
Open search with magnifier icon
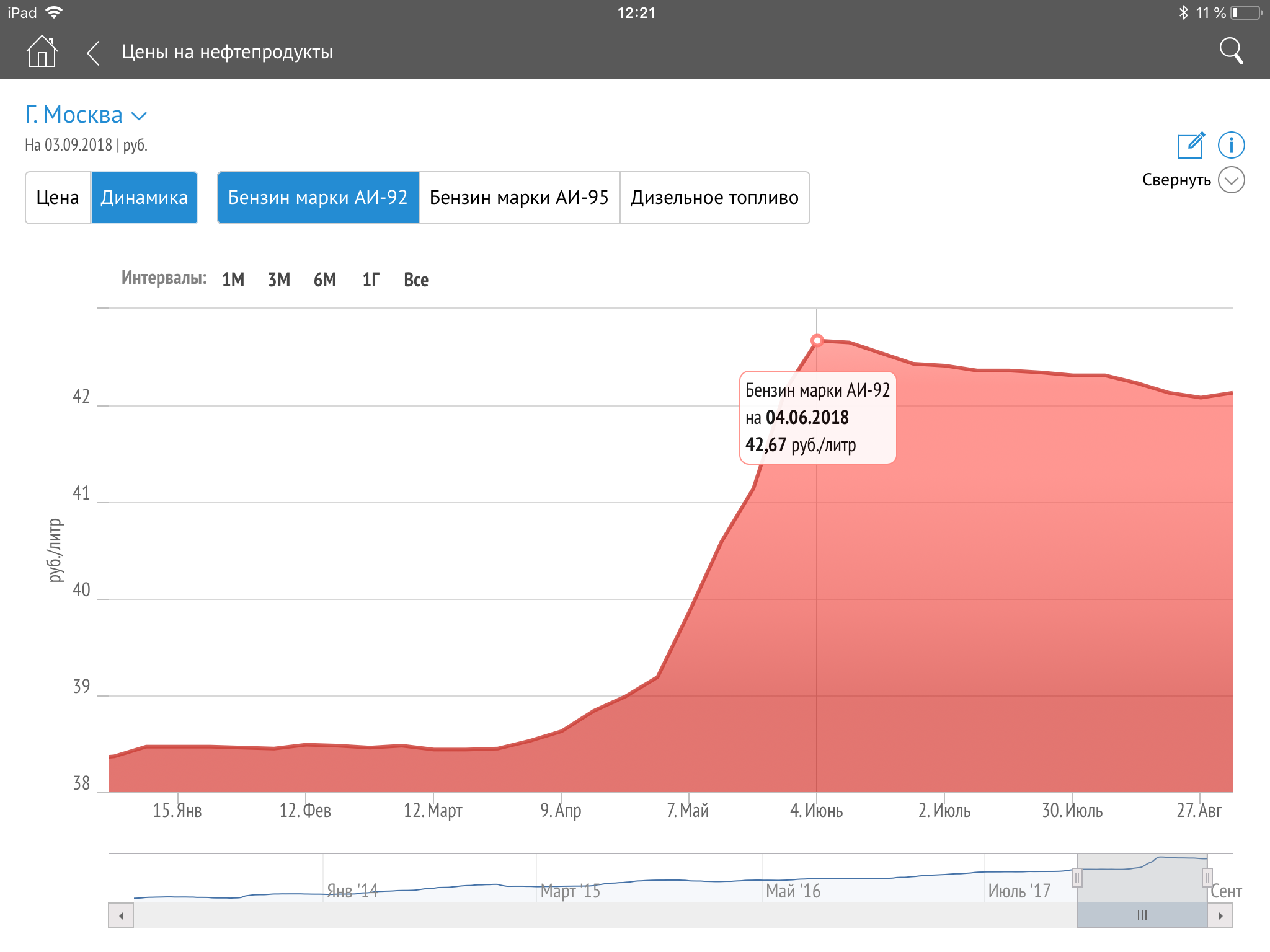point(1230,51)
